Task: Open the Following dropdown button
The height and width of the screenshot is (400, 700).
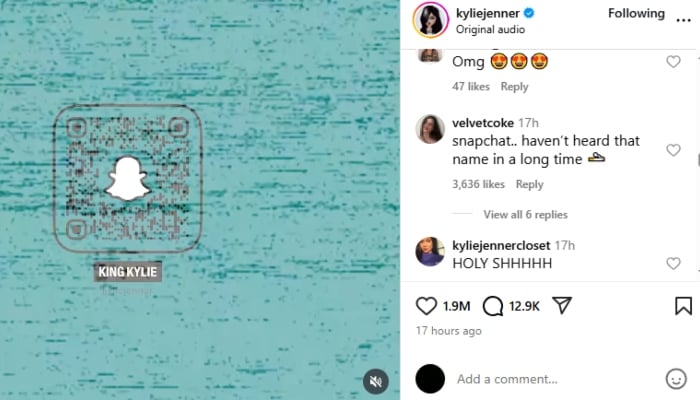Action: (x=636, y=13)
